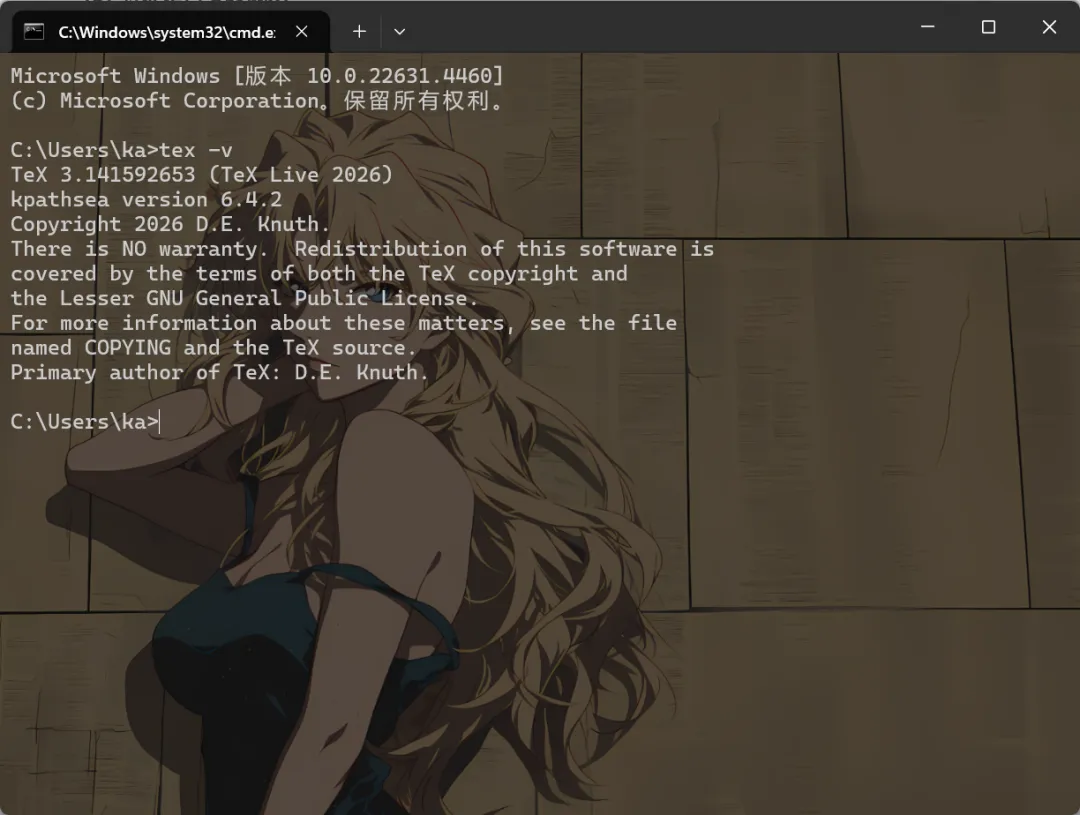Click the 'Copyright 2026 D.E. Knuth.' line
Screen dimensions: 1080x815
170,225
